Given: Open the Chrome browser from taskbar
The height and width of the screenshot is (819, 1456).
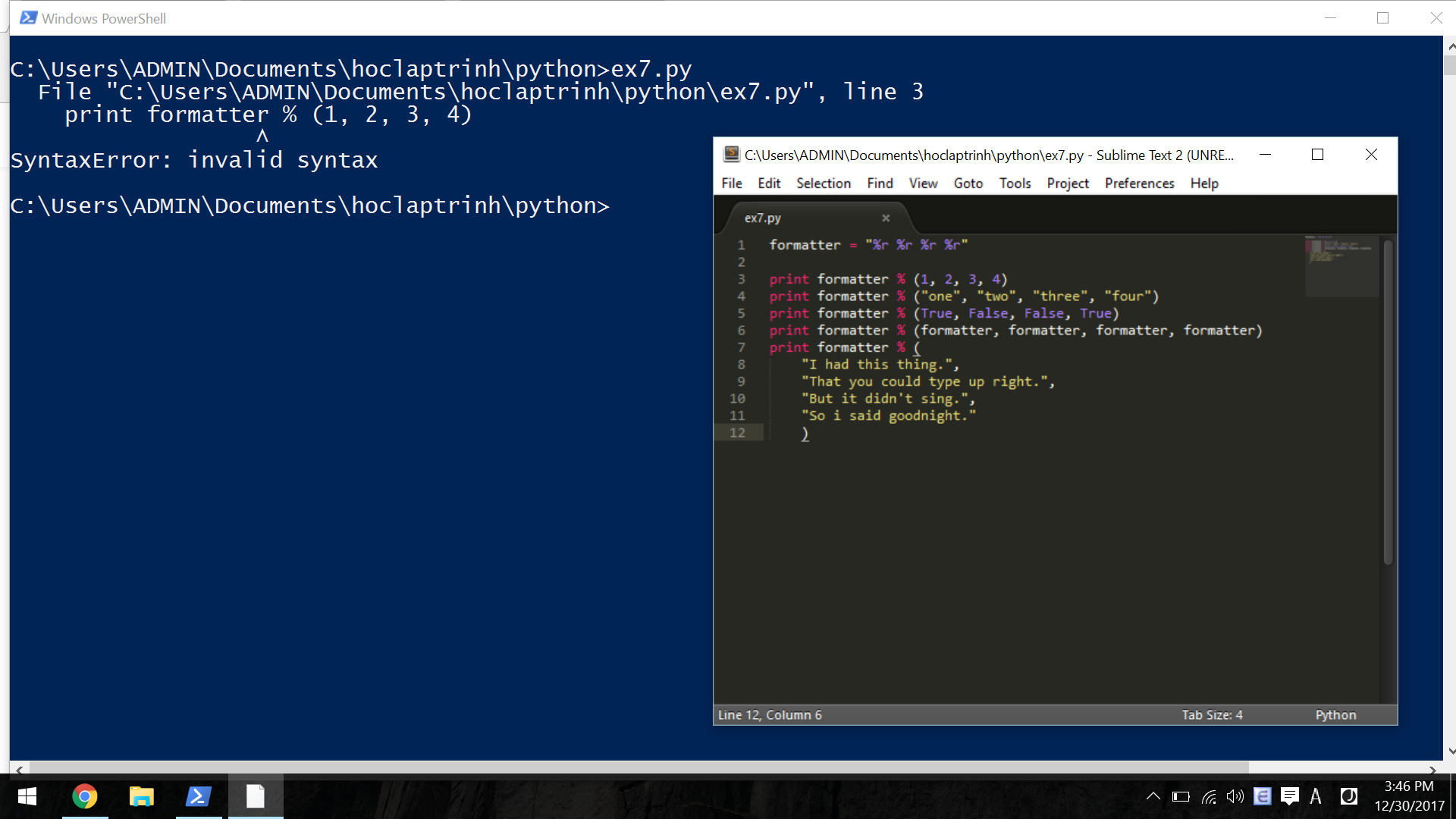Looking at the screenshot, I should coord(85,797).
